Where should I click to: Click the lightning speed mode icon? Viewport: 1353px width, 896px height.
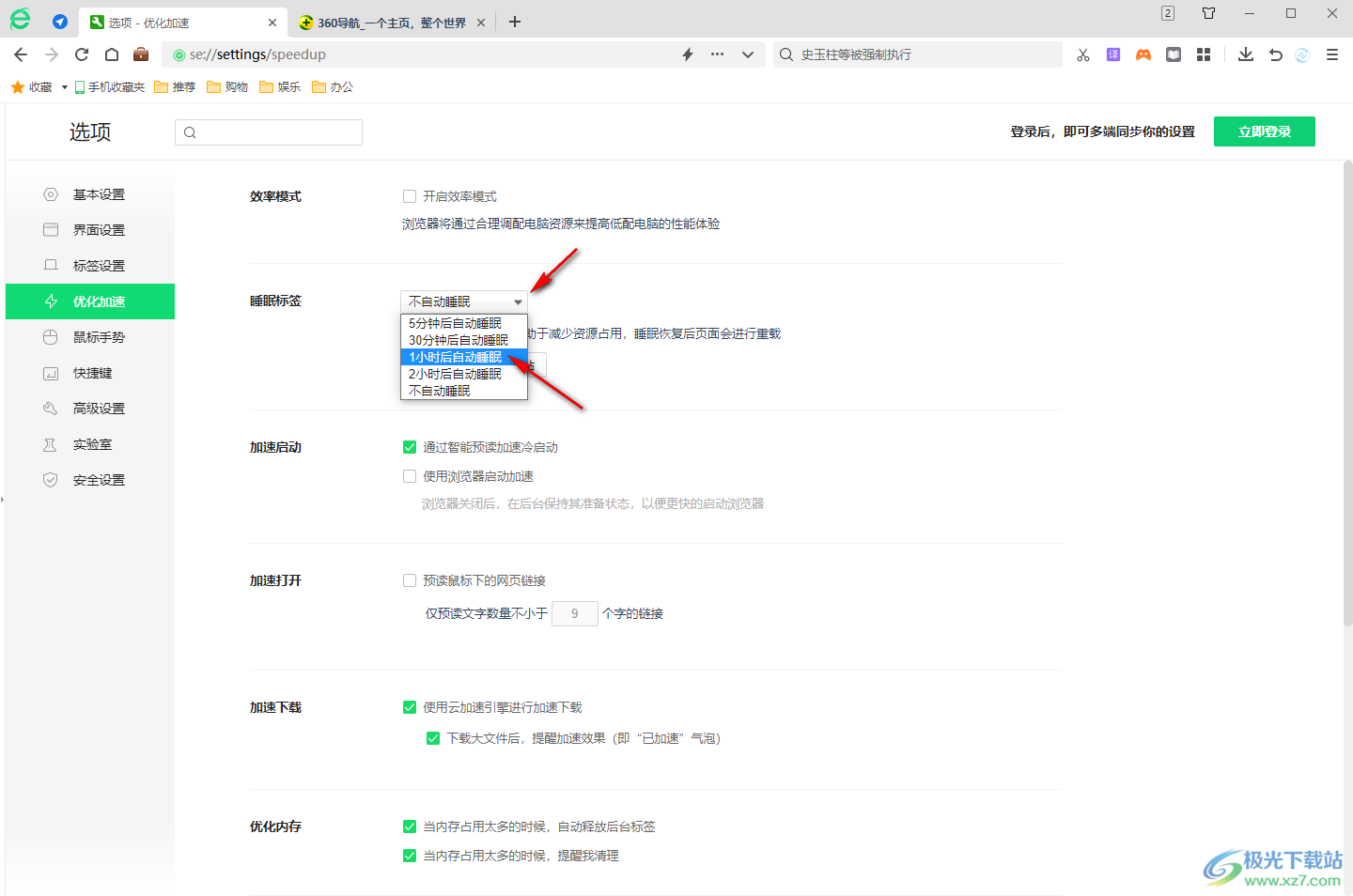tap(688, 54)
